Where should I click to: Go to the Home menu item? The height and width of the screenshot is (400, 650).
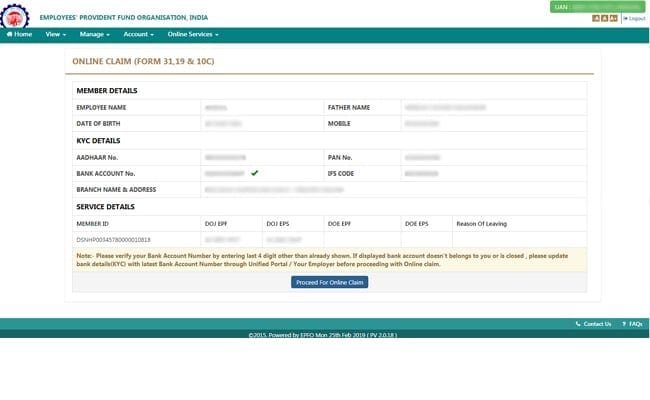click(22, 34)
